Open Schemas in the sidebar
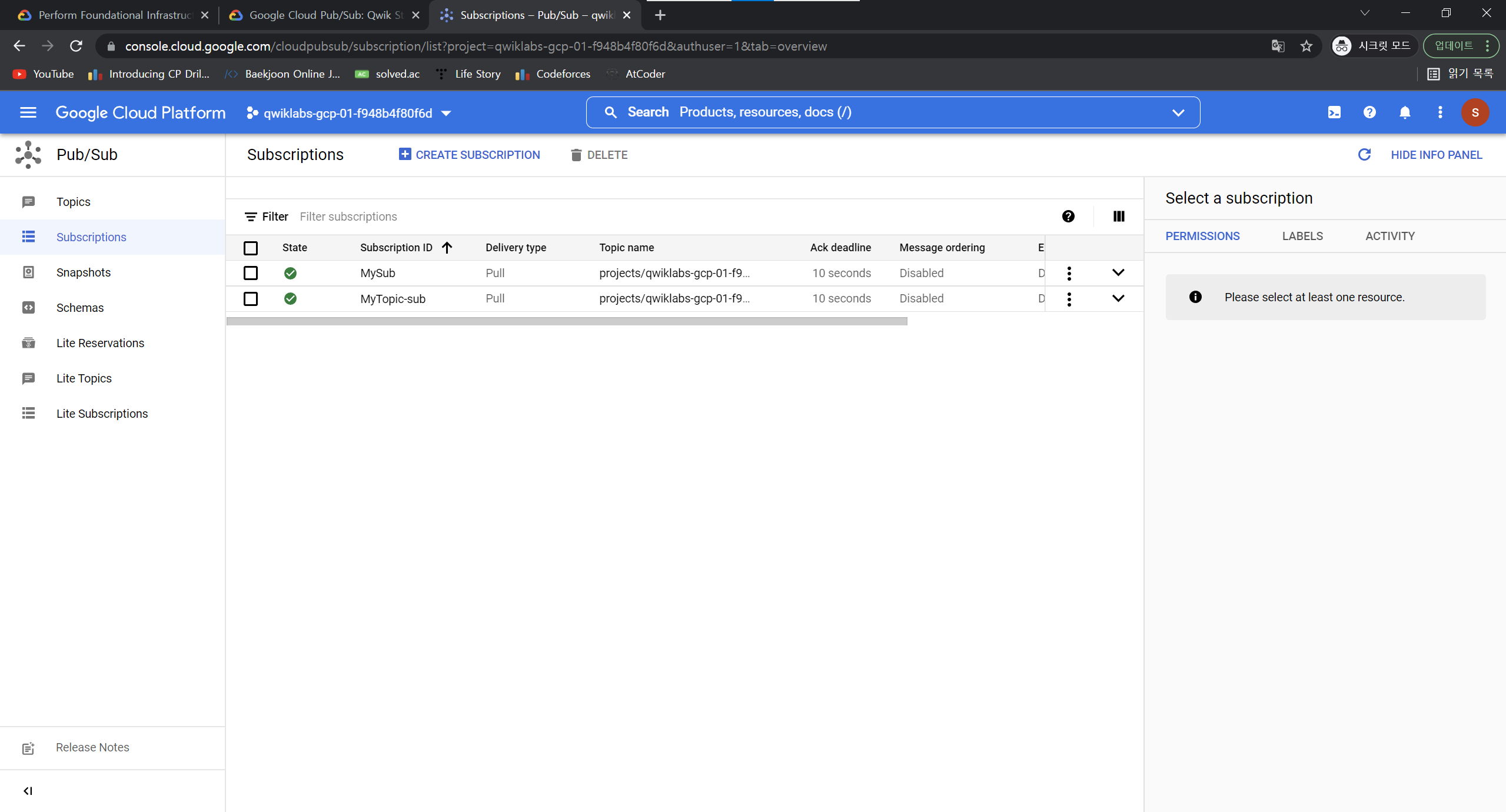1506x812 pixels. [x=112, y=308]
